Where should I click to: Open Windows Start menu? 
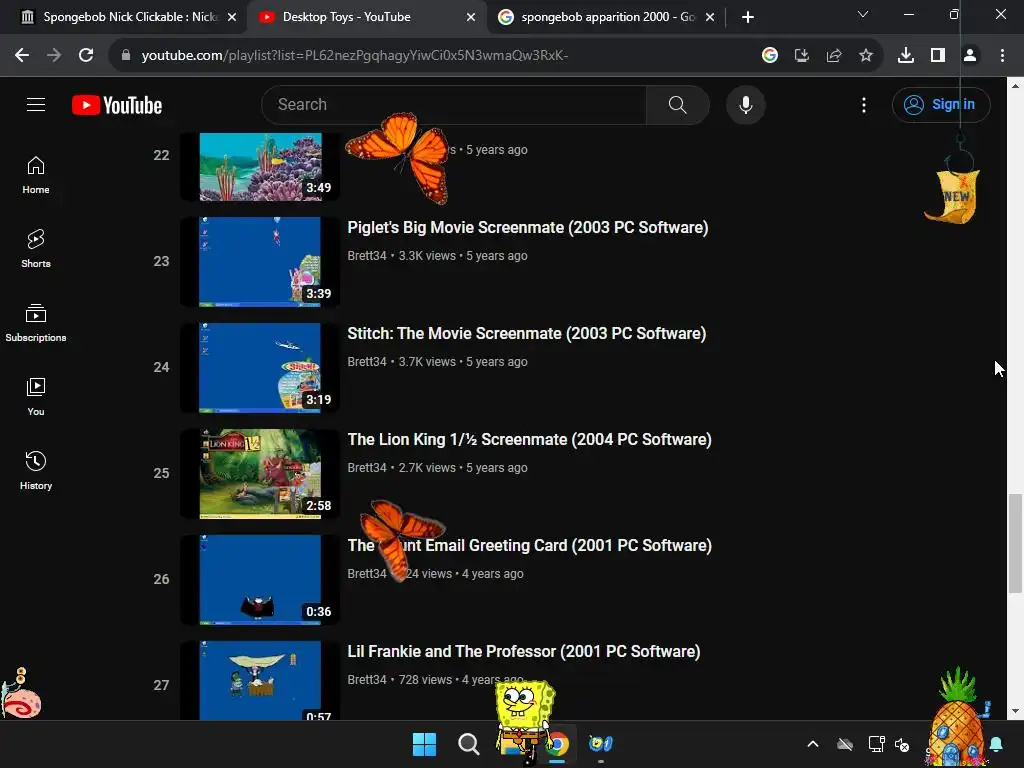pos(424,744)
